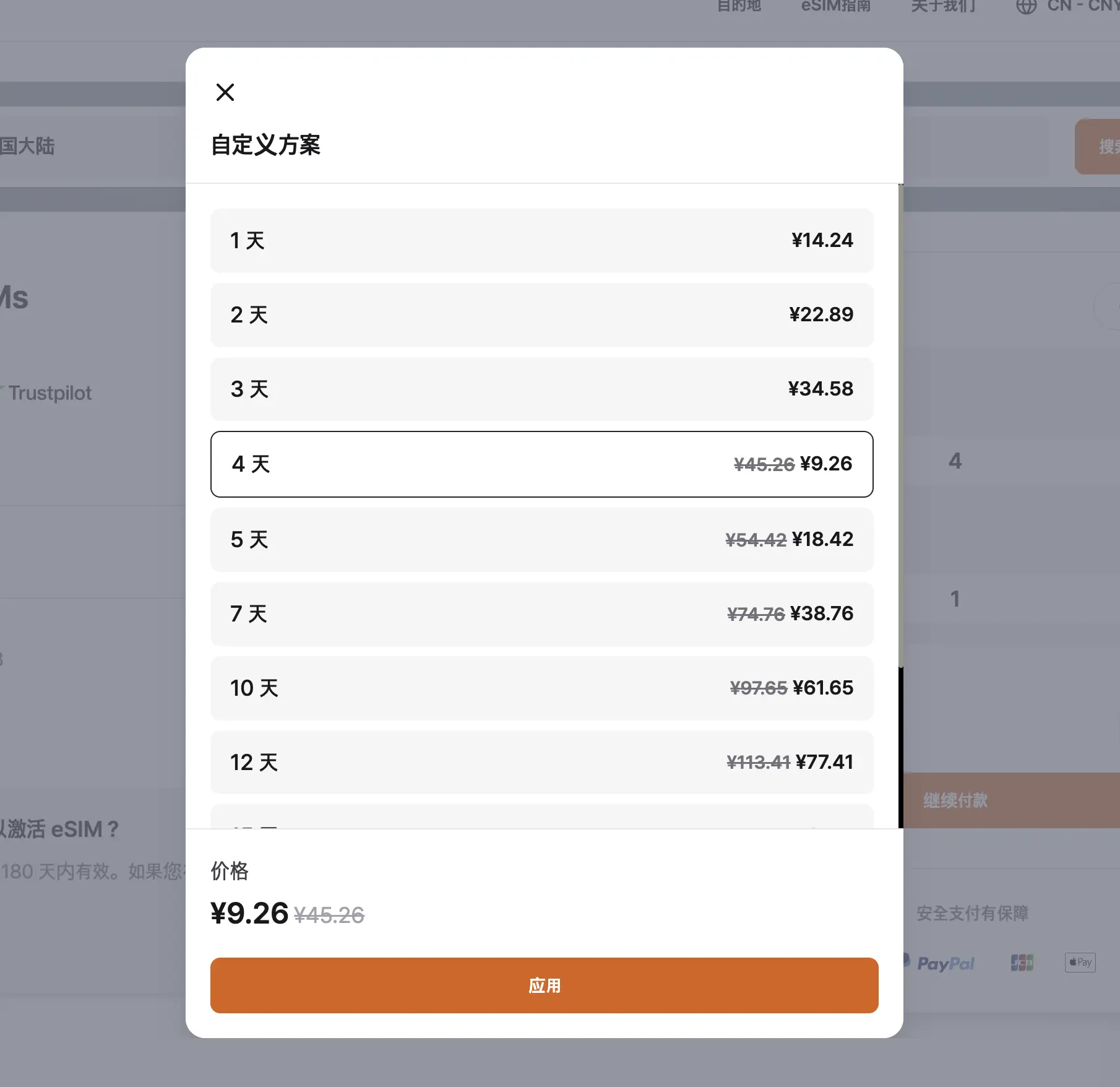1120x1087 pixels.
Task: Pick the 3 天 plan option
Action: click(541, 389)
